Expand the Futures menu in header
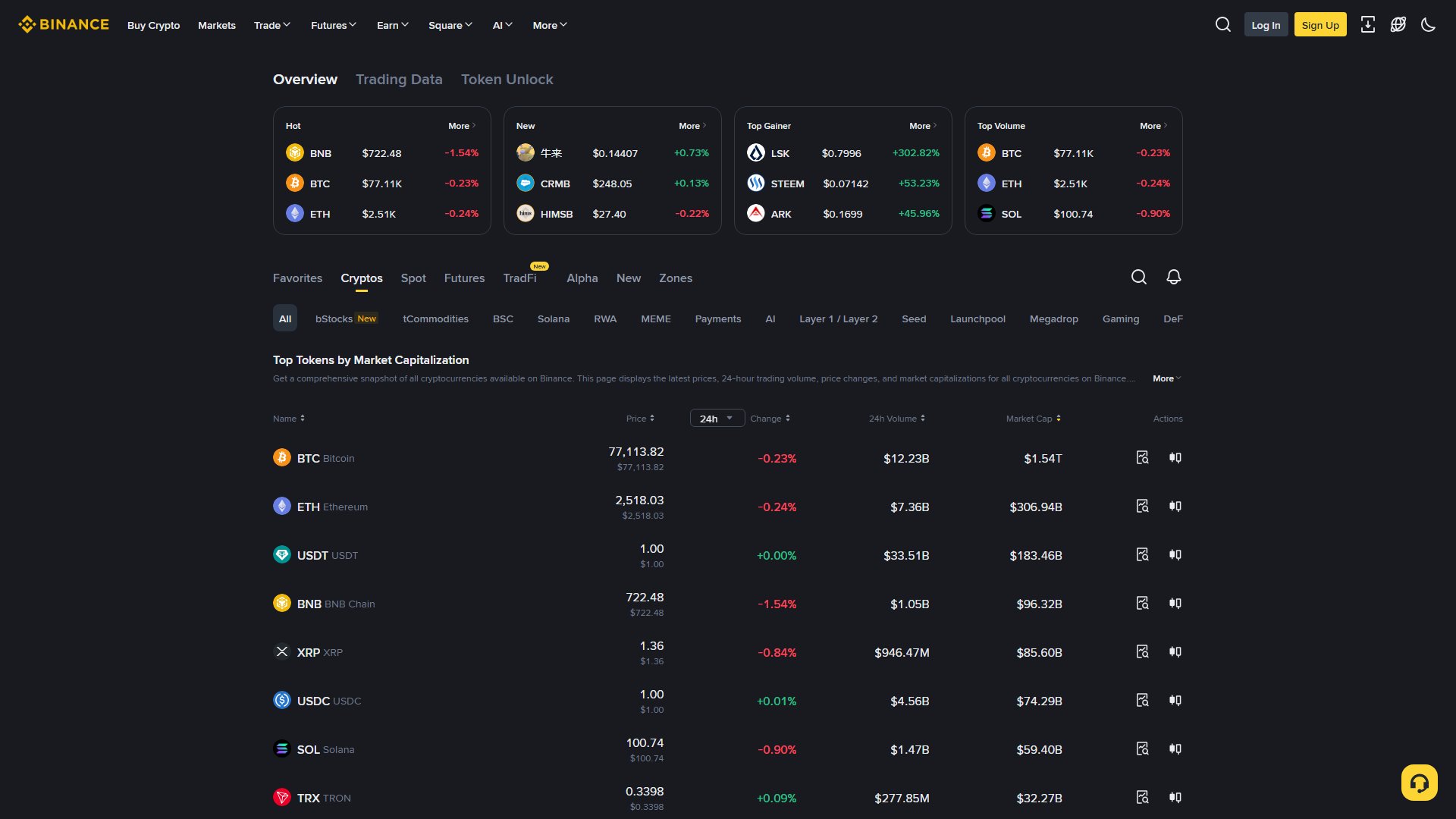Screen dimensions: 1456x819 point(334,25)
